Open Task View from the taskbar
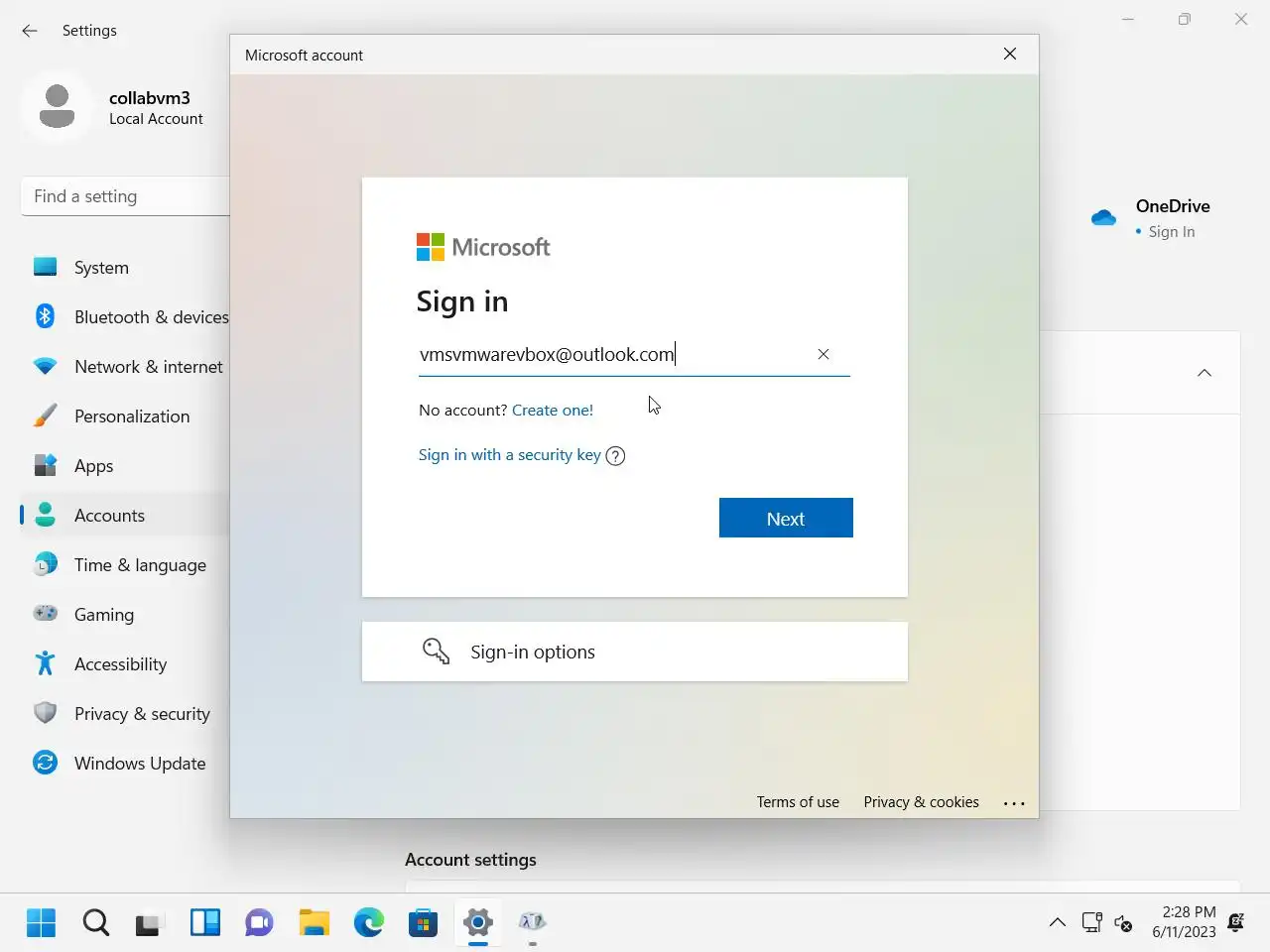This screenshot has height=952, width=1270. (x=150, y=922)
